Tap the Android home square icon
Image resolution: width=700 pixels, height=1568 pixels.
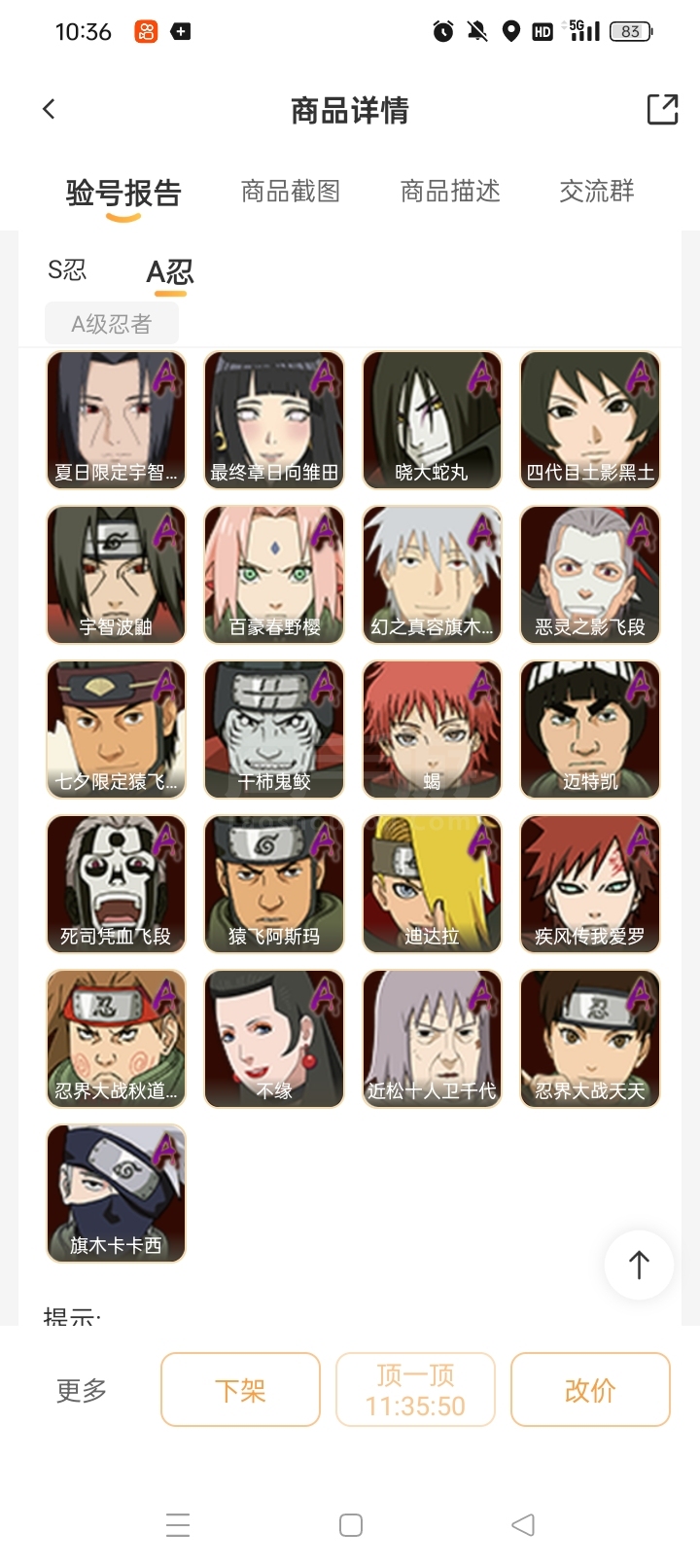[351, 1524]
